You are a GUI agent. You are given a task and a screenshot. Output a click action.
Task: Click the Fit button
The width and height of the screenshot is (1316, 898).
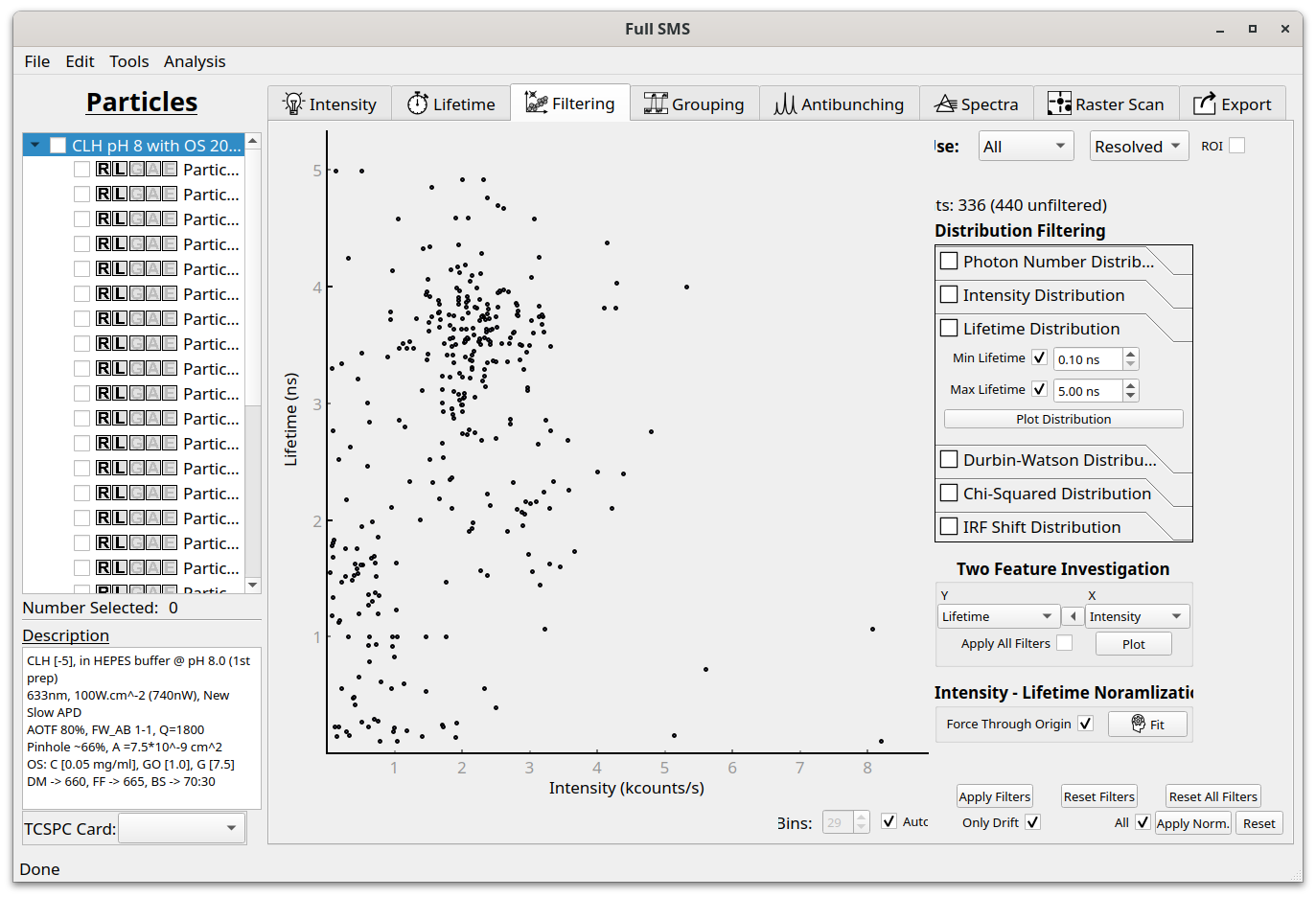click(x=1147, y=724)
